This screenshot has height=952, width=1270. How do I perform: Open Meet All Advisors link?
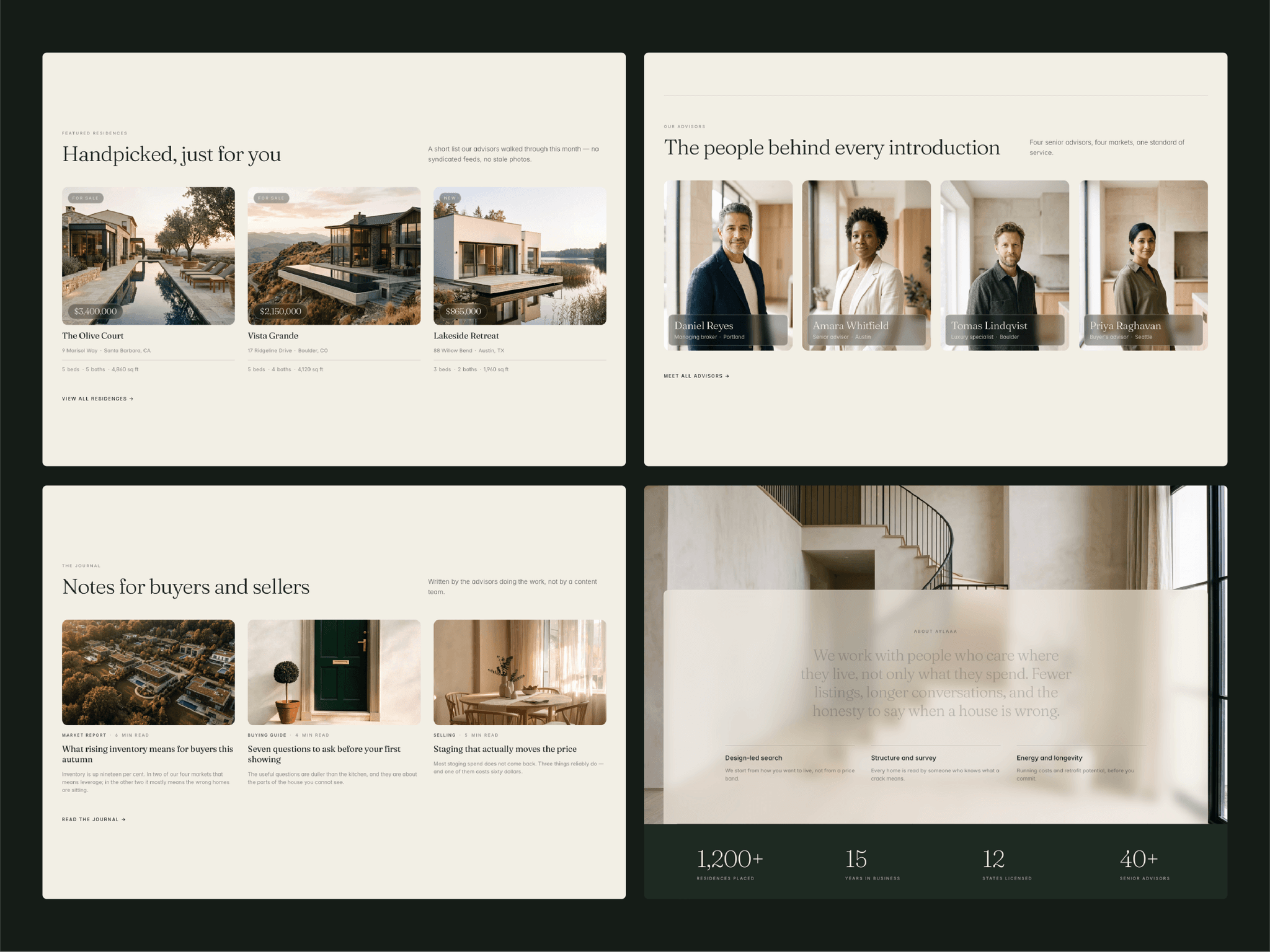[696, 376]
